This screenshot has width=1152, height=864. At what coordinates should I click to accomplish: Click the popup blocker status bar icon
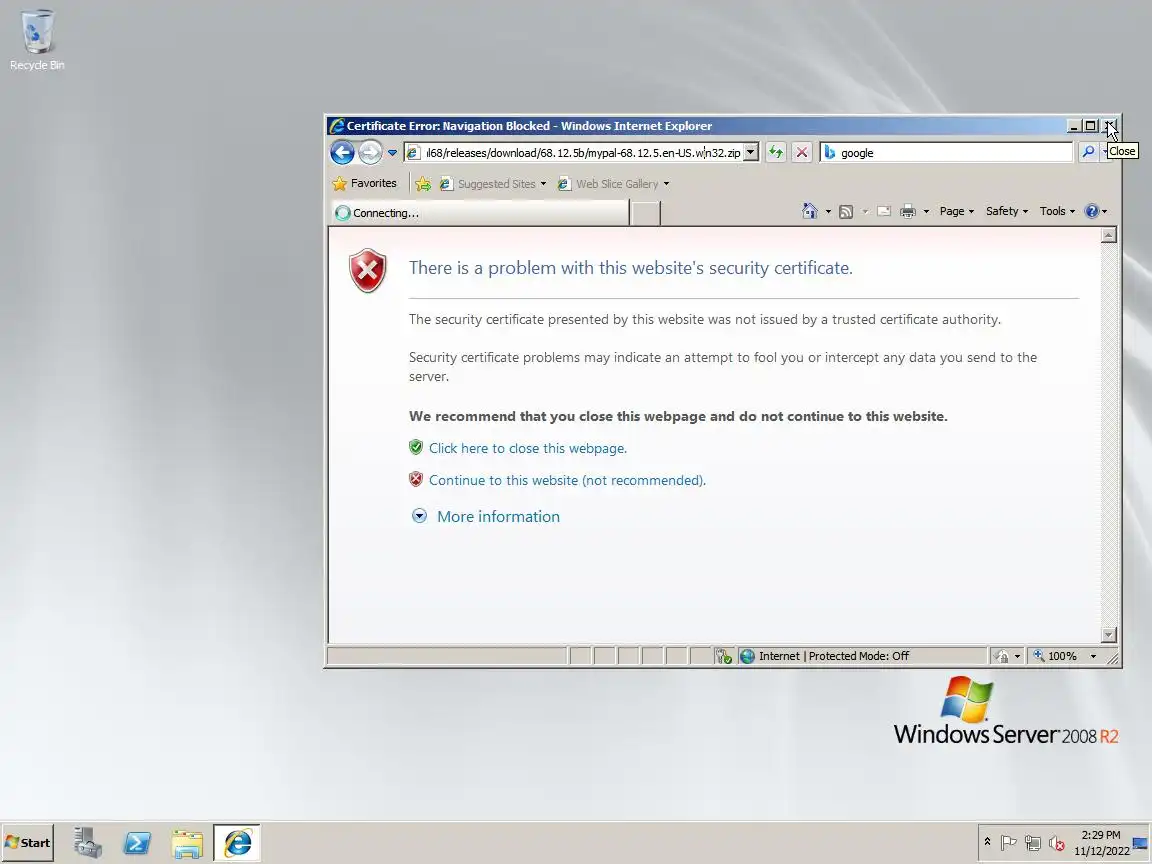[724, 656]
